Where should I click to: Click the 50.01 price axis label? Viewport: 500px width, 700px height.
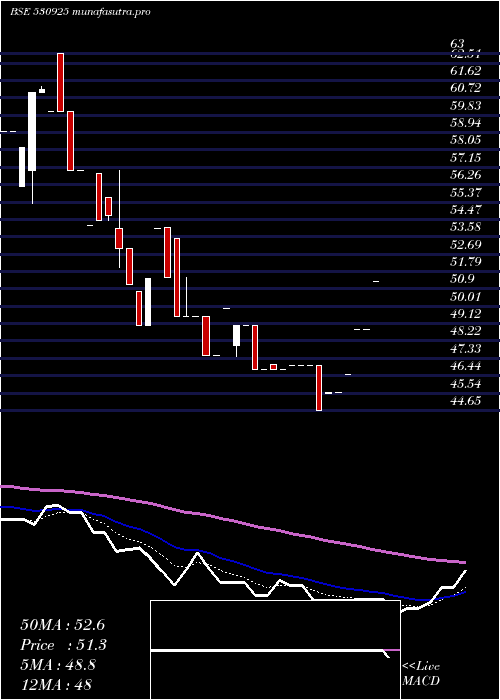click(x=466, y=297)
